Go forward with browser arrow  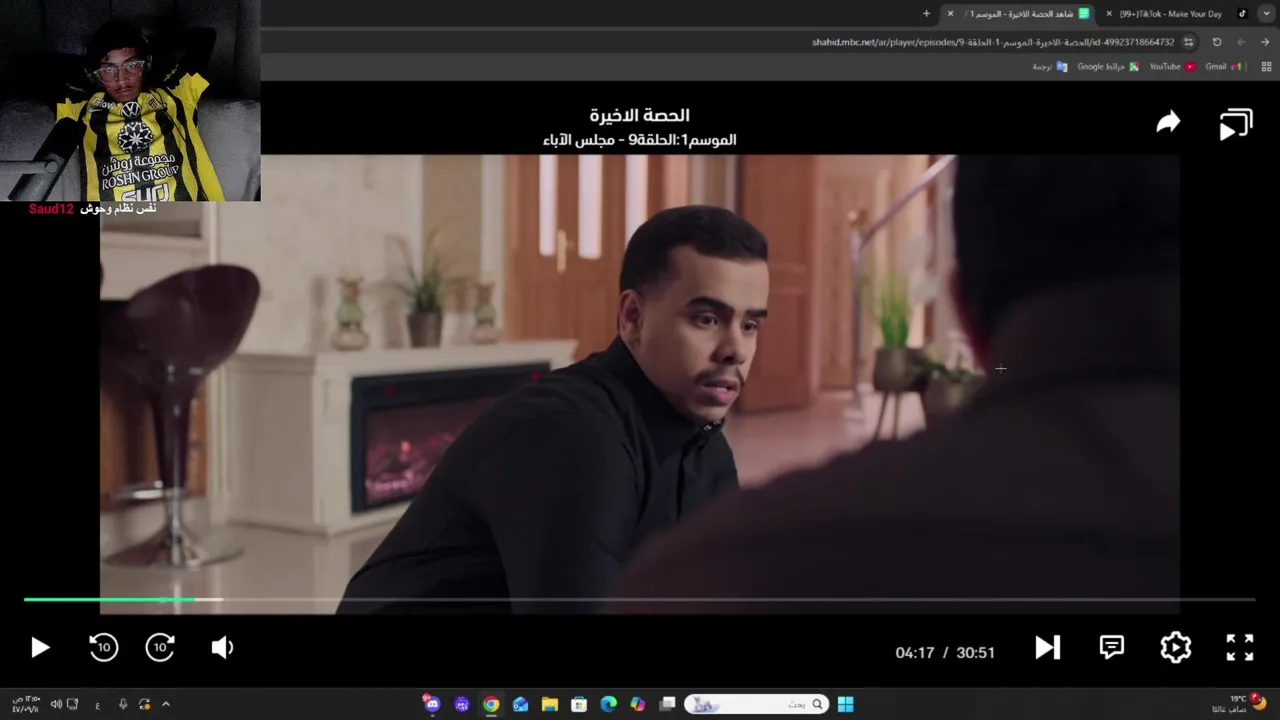(1241, 42)
